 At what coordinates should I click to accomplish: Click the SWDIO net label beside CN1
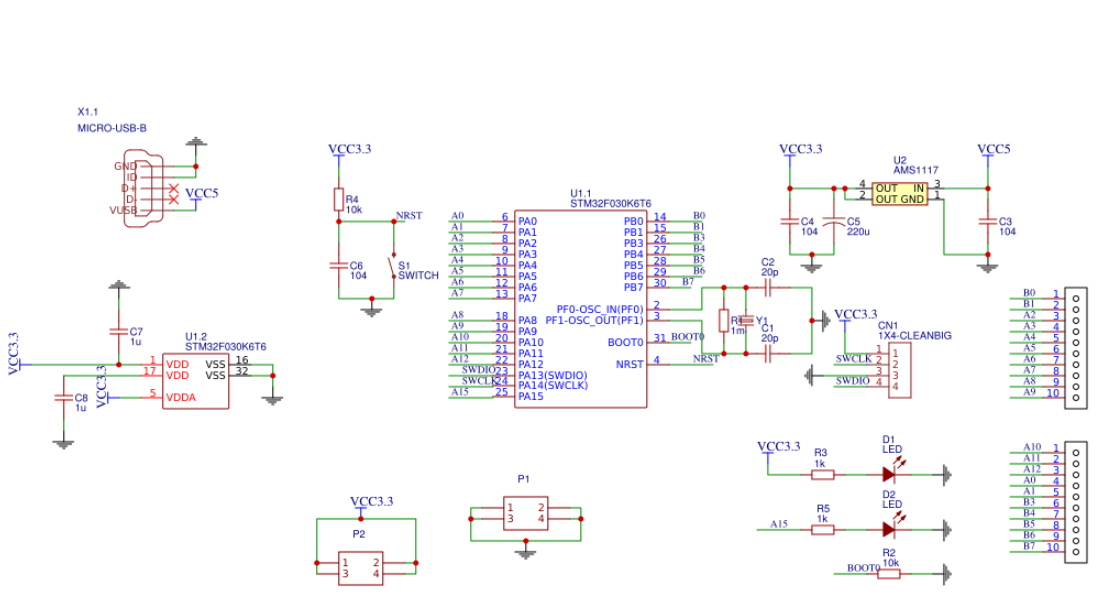pyautogui.click(x=853, y=381)
